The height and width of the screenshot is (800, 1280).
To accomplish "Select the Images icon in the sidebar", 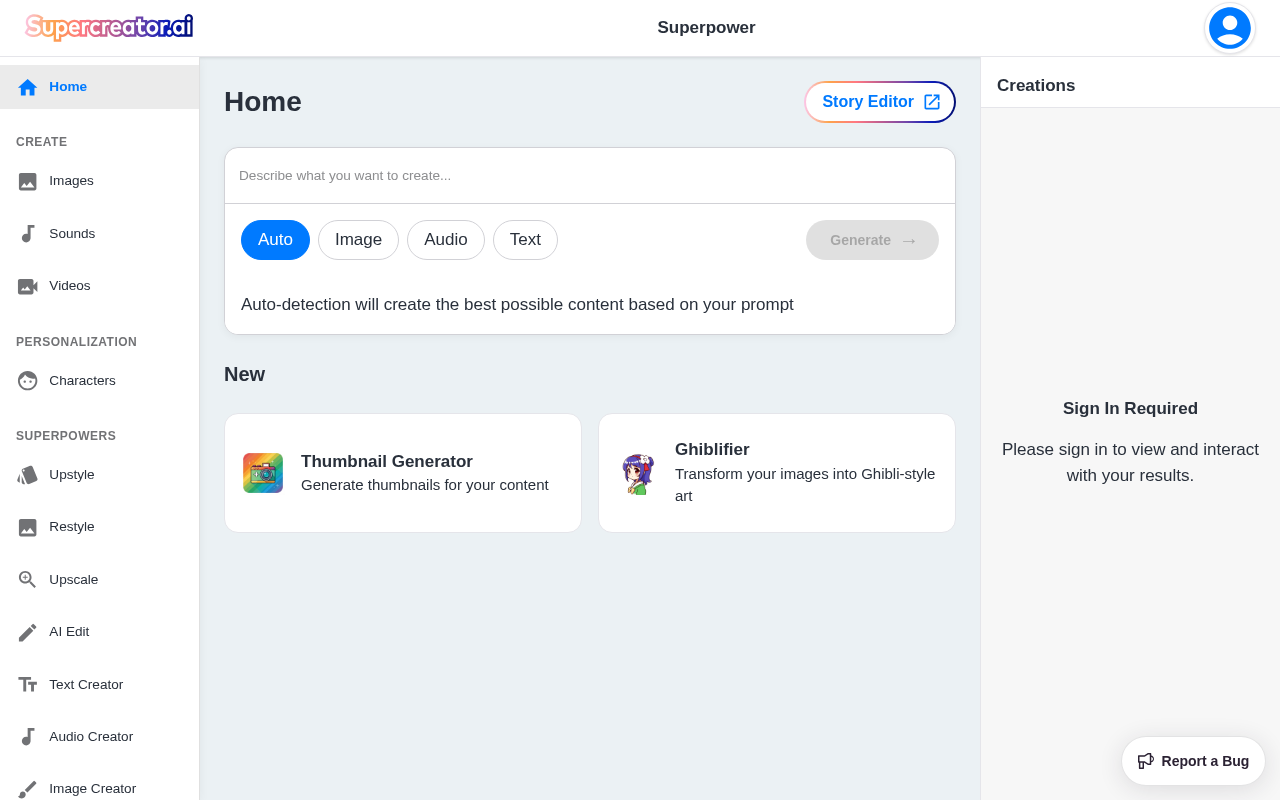I will [x=27, y=181].
